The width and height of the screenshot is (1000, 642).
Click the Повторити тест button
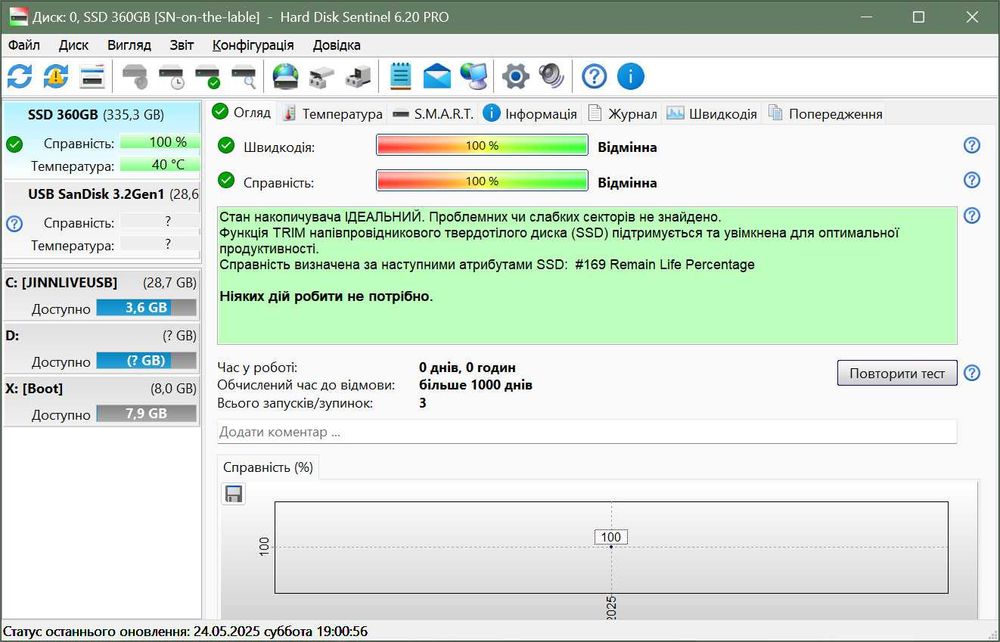(897, 374)
